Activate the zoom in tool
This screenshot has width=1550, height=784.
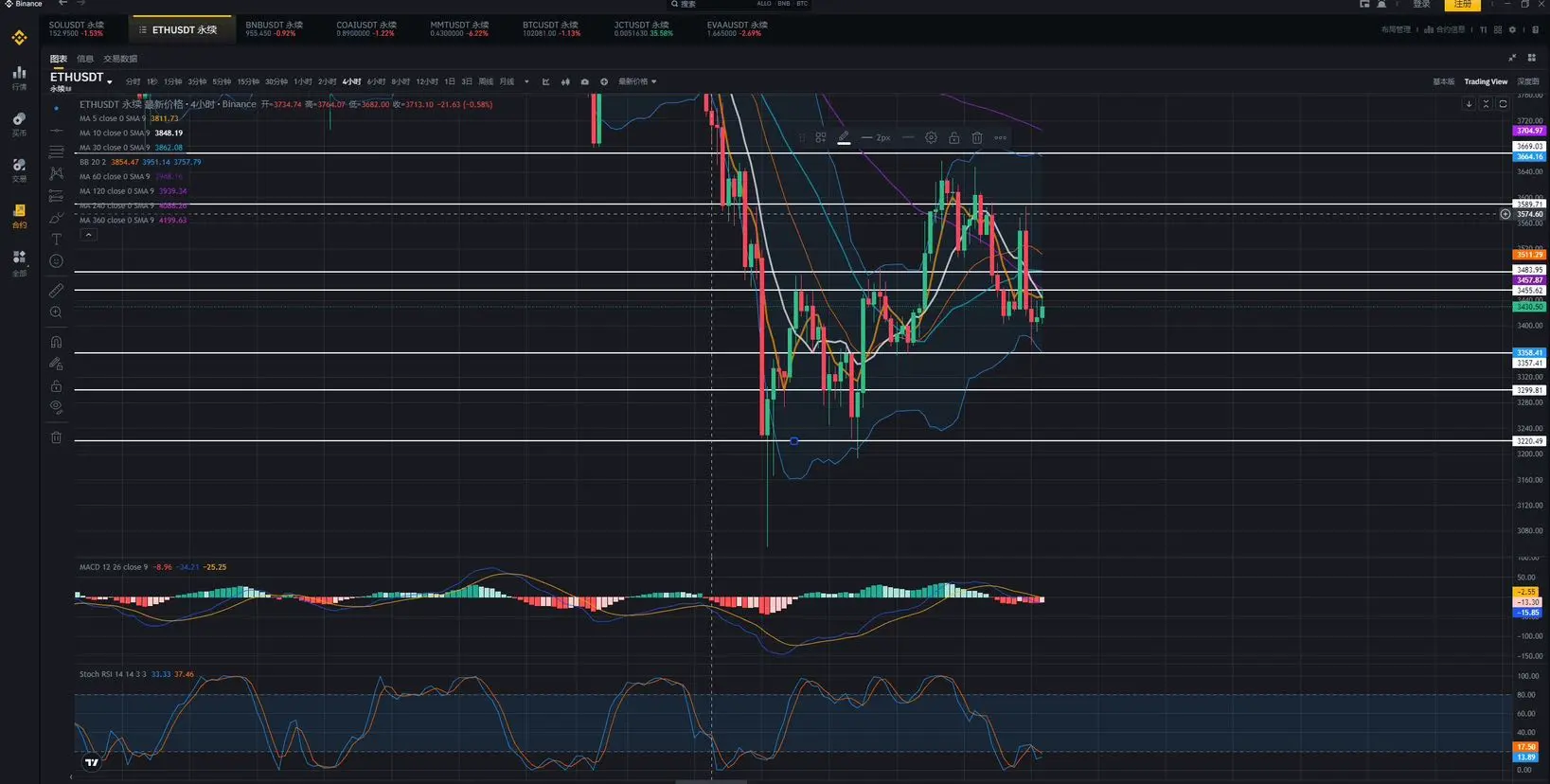click(56, 312)
